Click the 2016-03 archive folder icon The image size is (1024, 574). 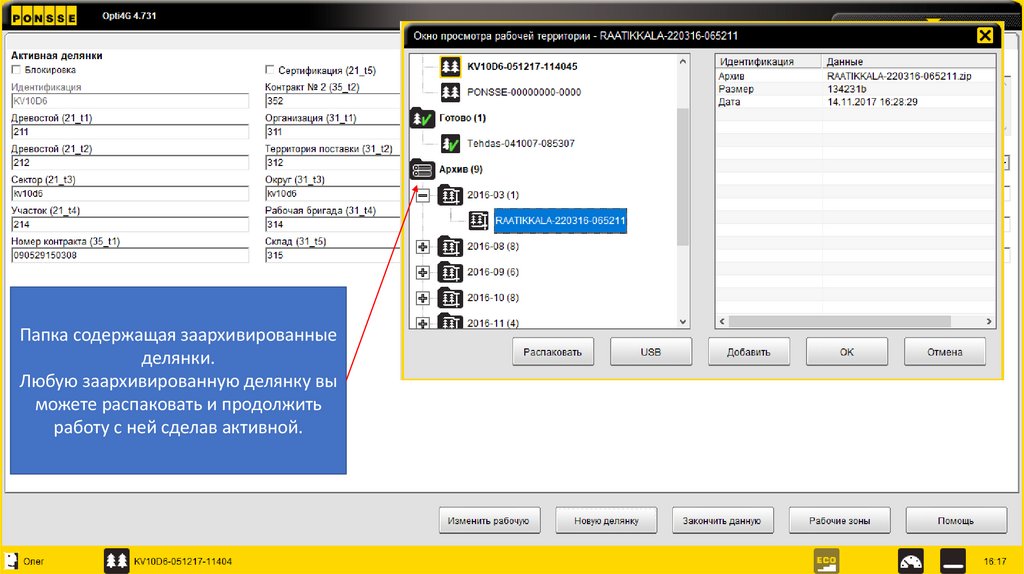(450, 195)
